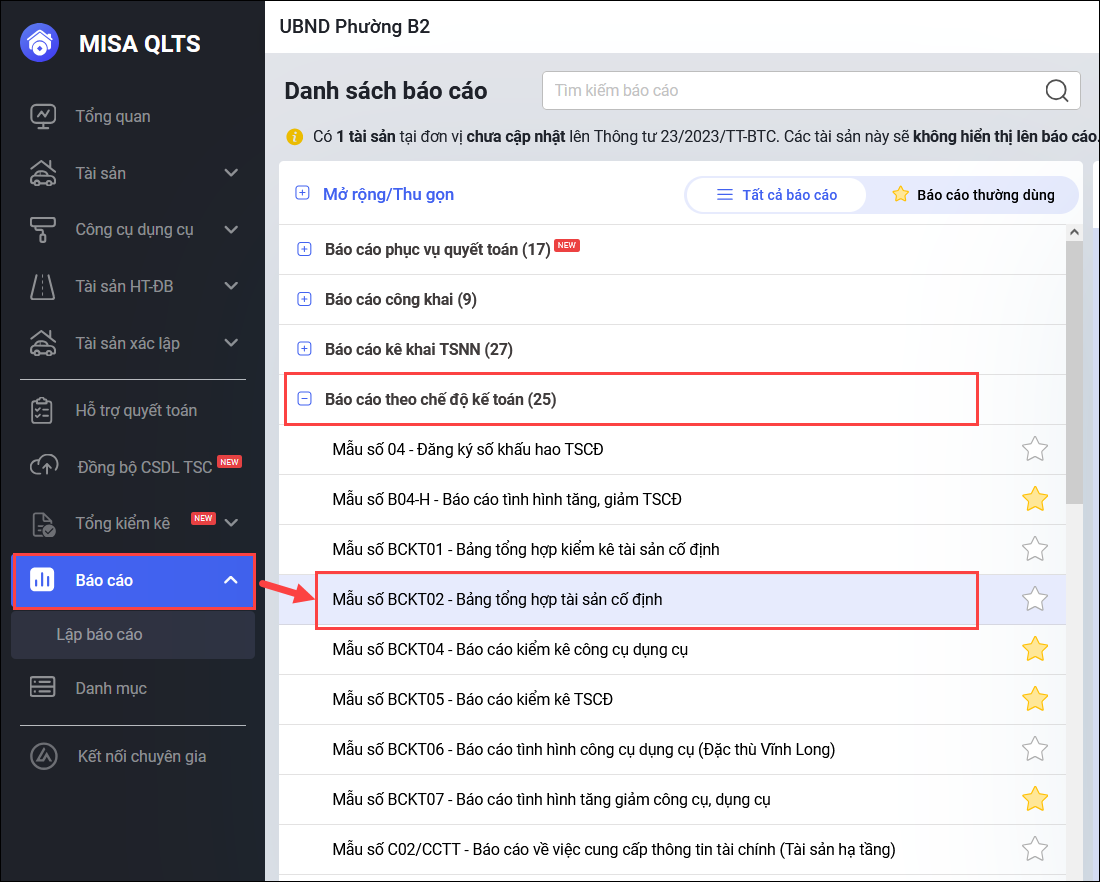Click the Tài sản car icon
The image size is (1100, 882).
tap(43, 173)
